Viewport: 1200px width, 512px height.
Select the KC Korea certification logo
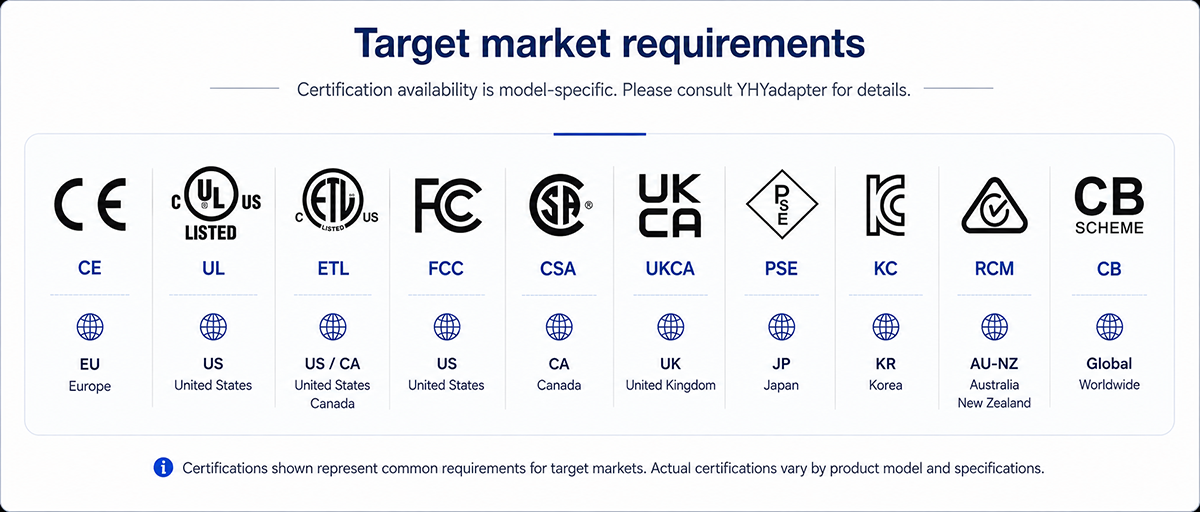coord(885,204)
